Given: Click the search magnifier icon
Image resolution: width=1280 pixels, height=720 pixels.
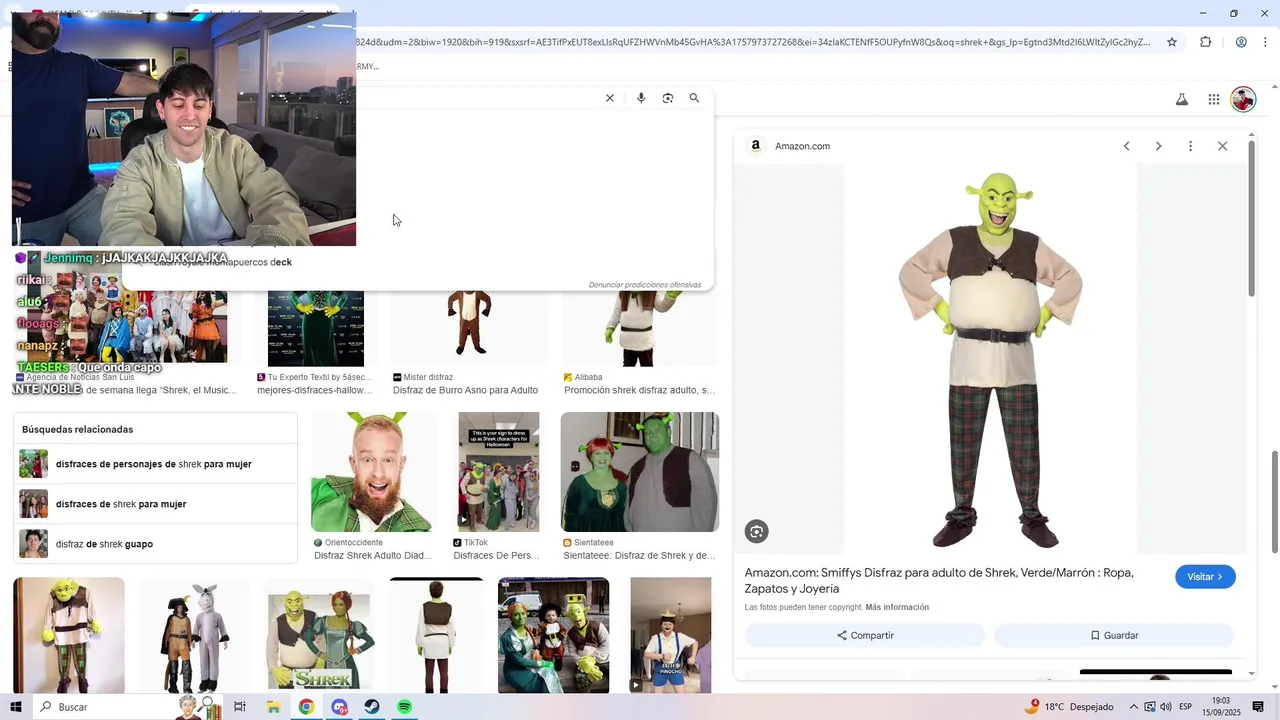Looking at the screenshot, I should click(x=694, y=98).
